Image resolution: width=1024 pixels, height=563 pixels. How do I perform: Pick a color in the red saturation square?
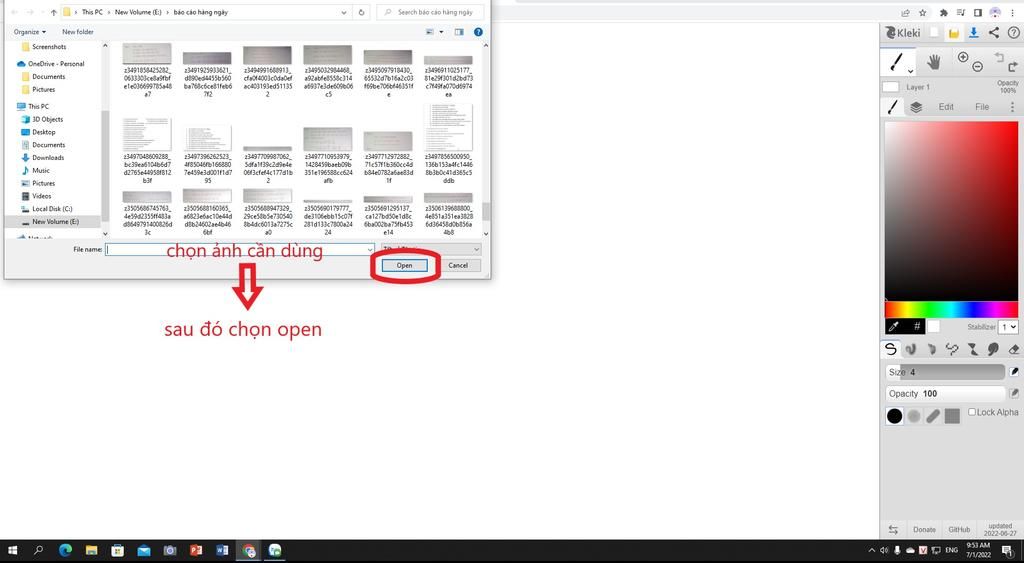951,211
